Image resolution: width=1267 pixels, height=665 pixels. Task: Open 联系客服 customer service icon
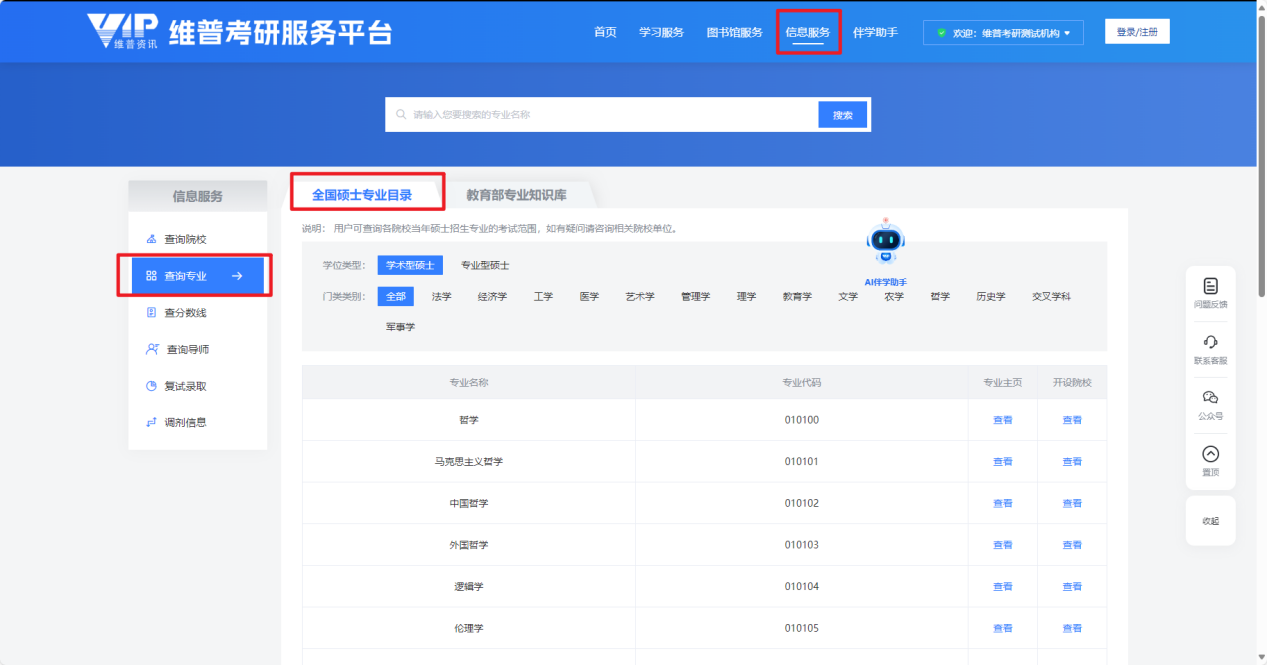(x=1210, y=342)
